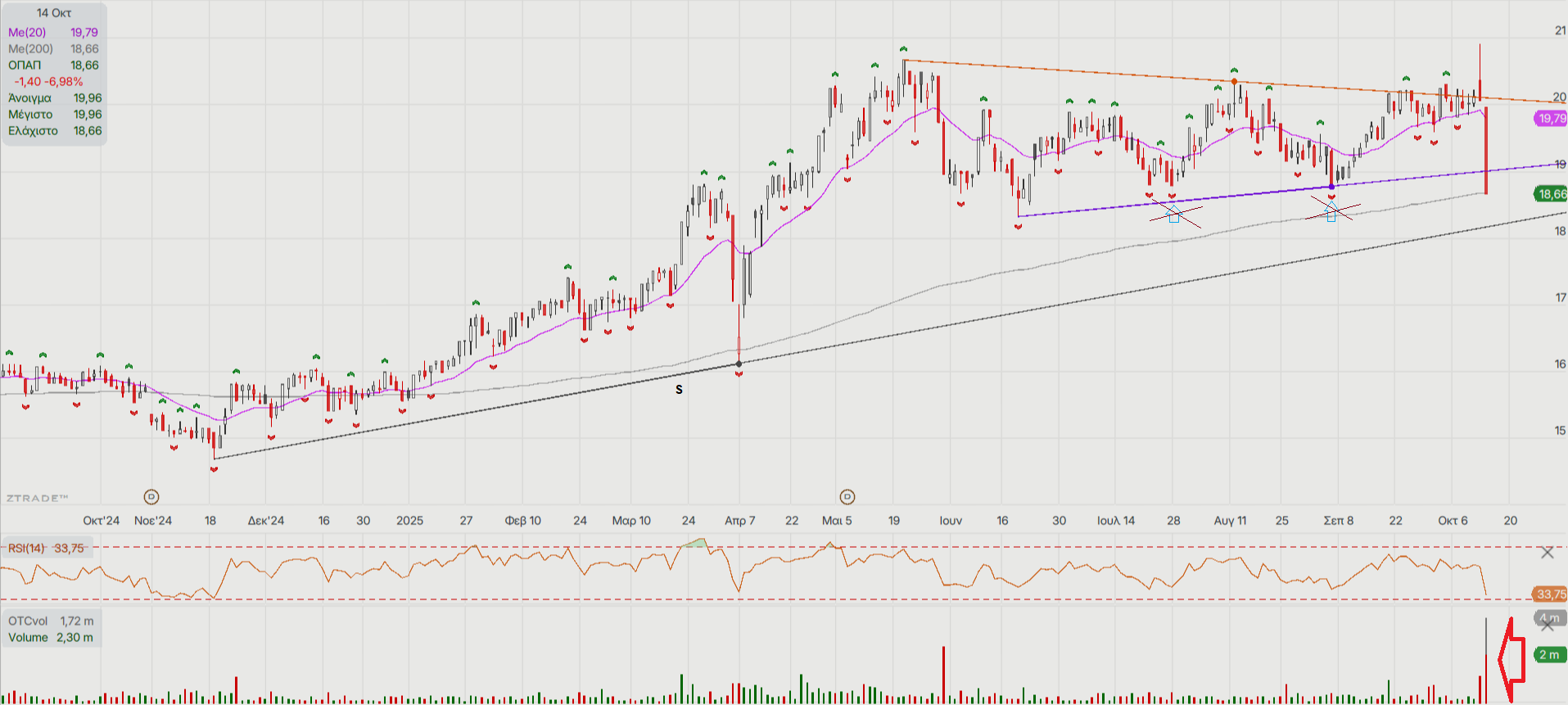Click the black anchor dot at Απρ 7 low

tap(739, 364)
